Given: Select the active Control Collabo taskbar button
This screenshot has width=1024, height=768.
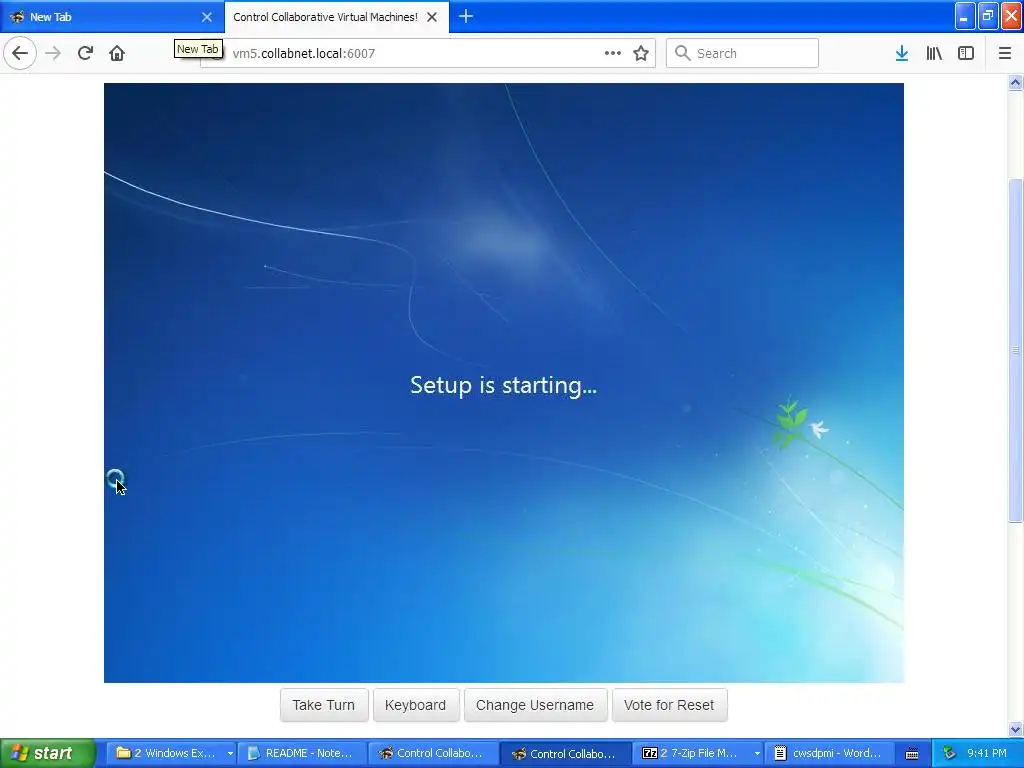Looking at the screenshot, I should [565, 753].
